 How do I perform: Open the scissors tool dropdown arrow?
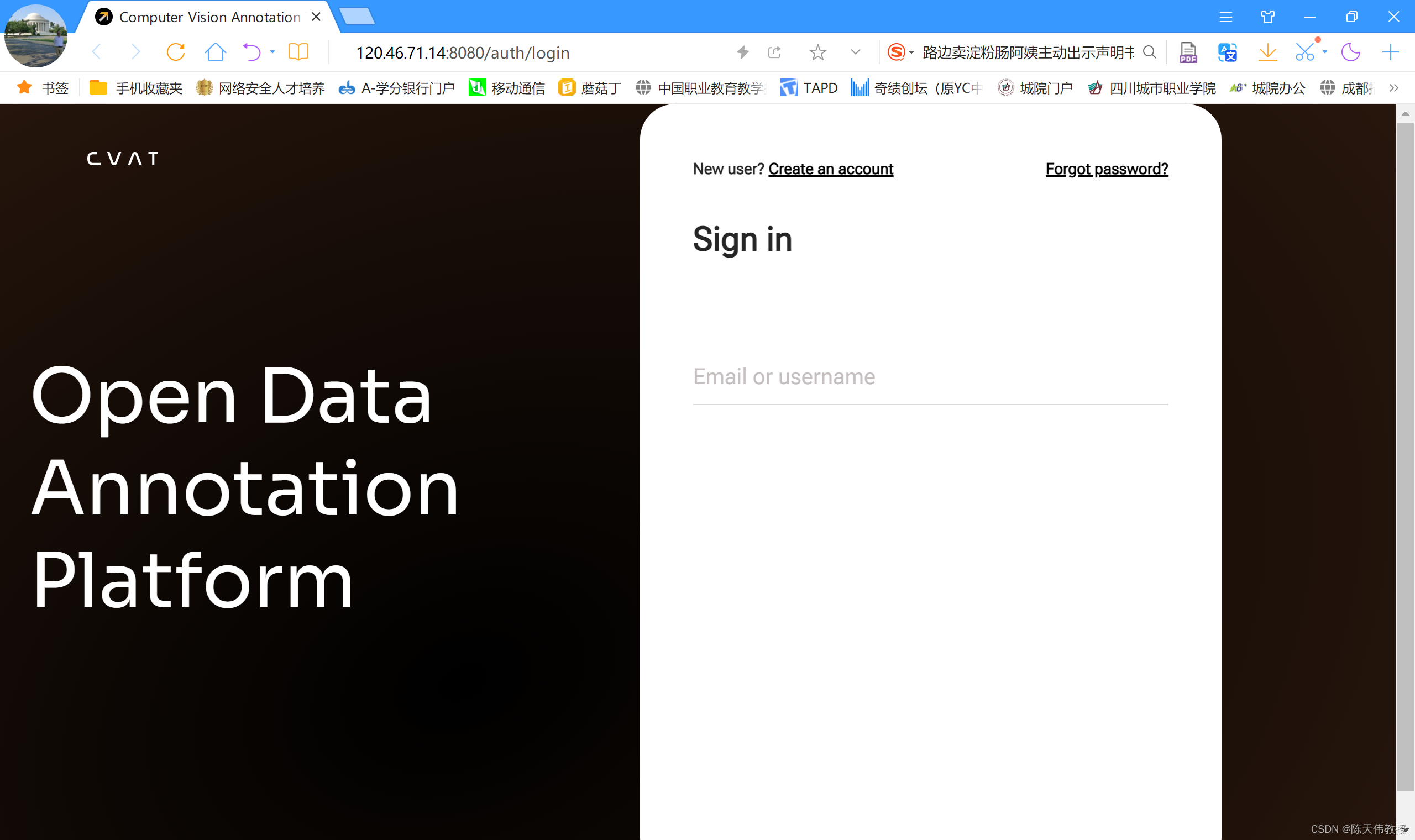point(1324,52)
